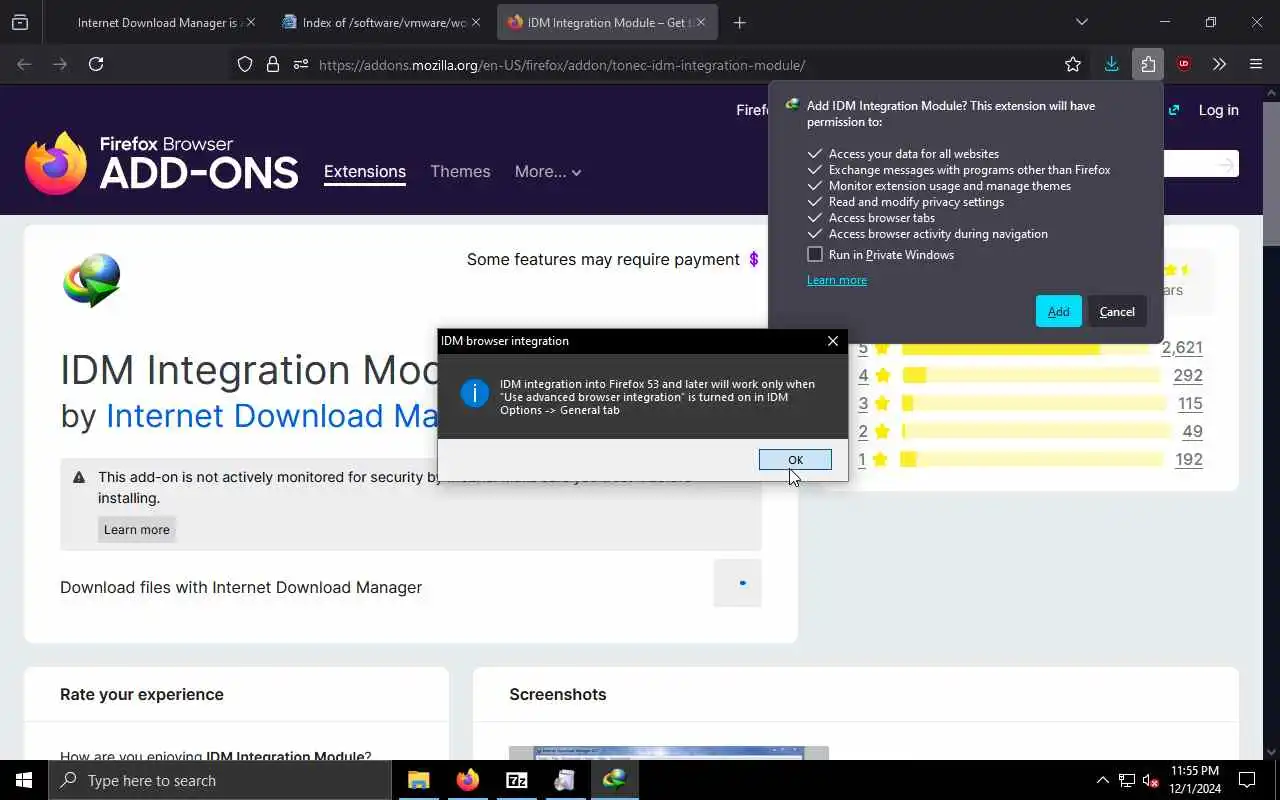This screenshot has height=800, width=1280.
Task: Open 2,621 five-star reviews count
Action: tap(1182, 348)
